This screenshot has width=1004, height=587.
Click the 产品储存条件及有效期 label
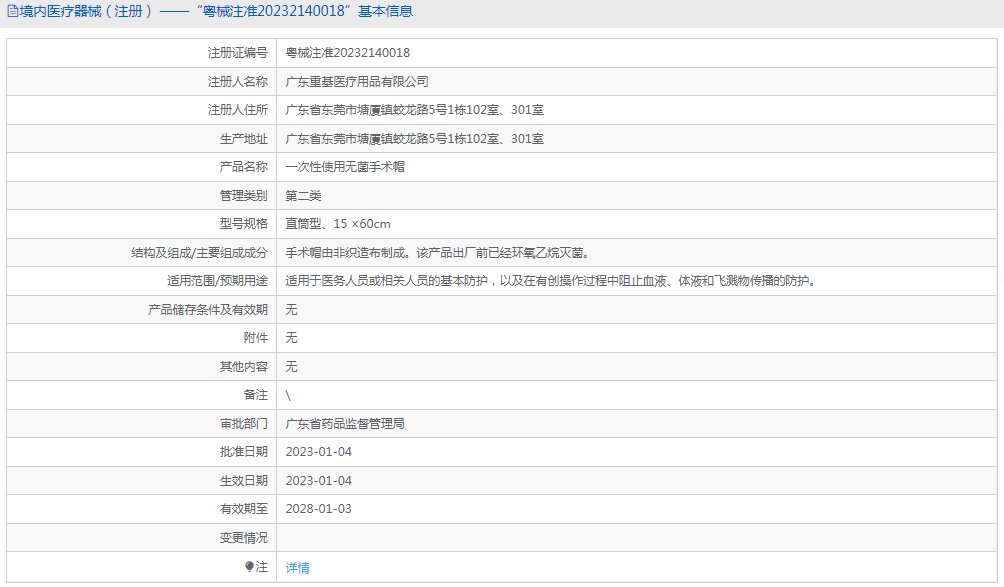(x=207, y=310)
